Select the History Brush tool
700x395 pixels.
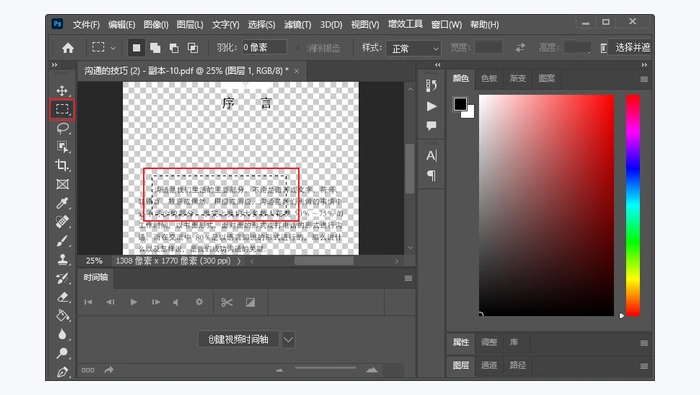coord(62,278)
